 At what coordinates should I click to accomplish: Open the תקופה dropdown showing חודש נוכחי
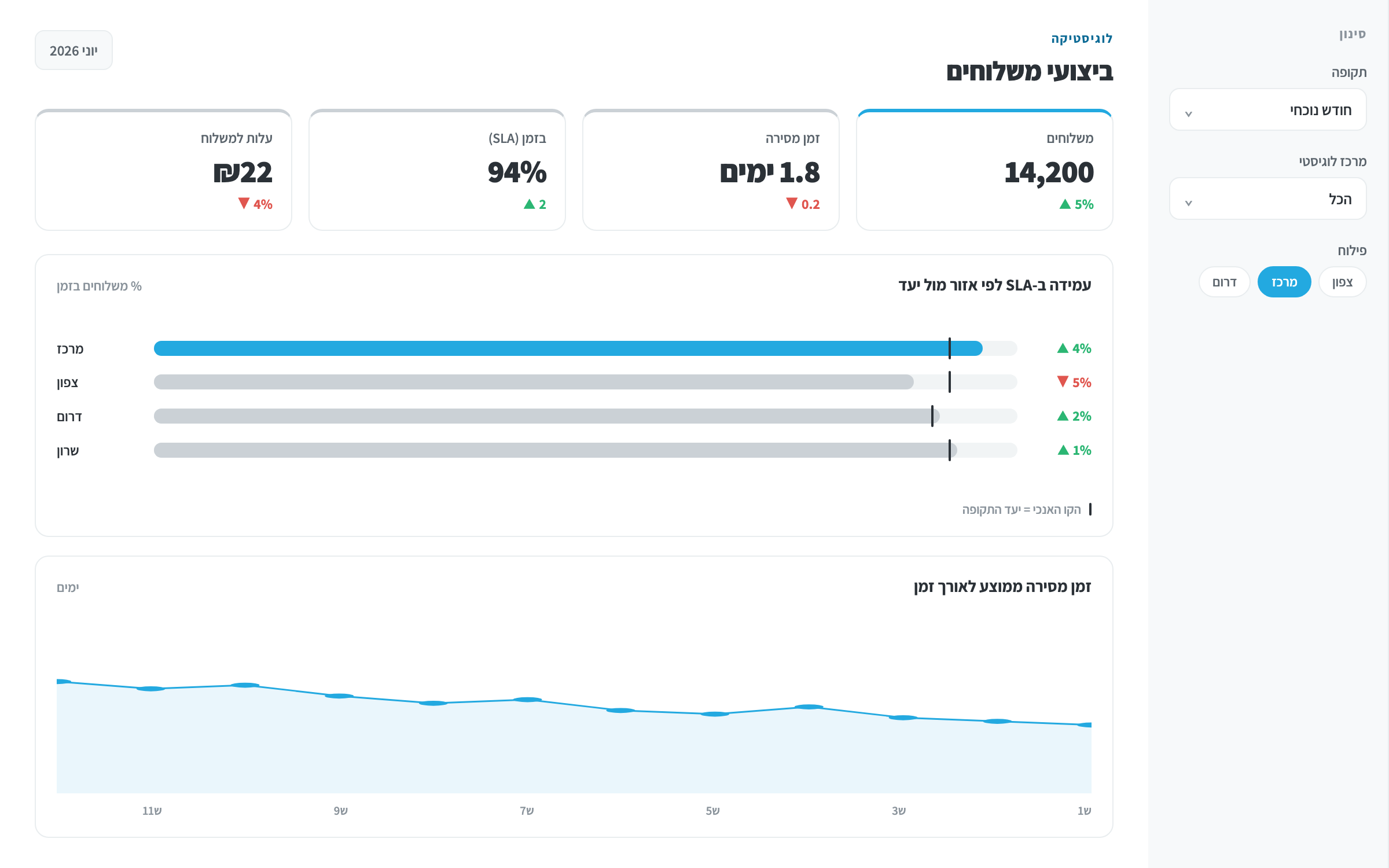[x=1267, y=110]
